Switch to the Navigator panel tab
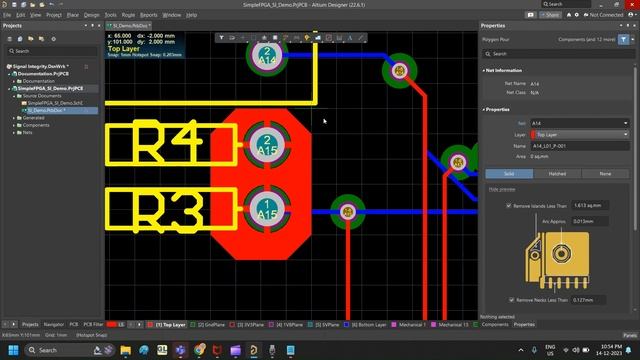640x360 pixels. click(x=54, y=324)
